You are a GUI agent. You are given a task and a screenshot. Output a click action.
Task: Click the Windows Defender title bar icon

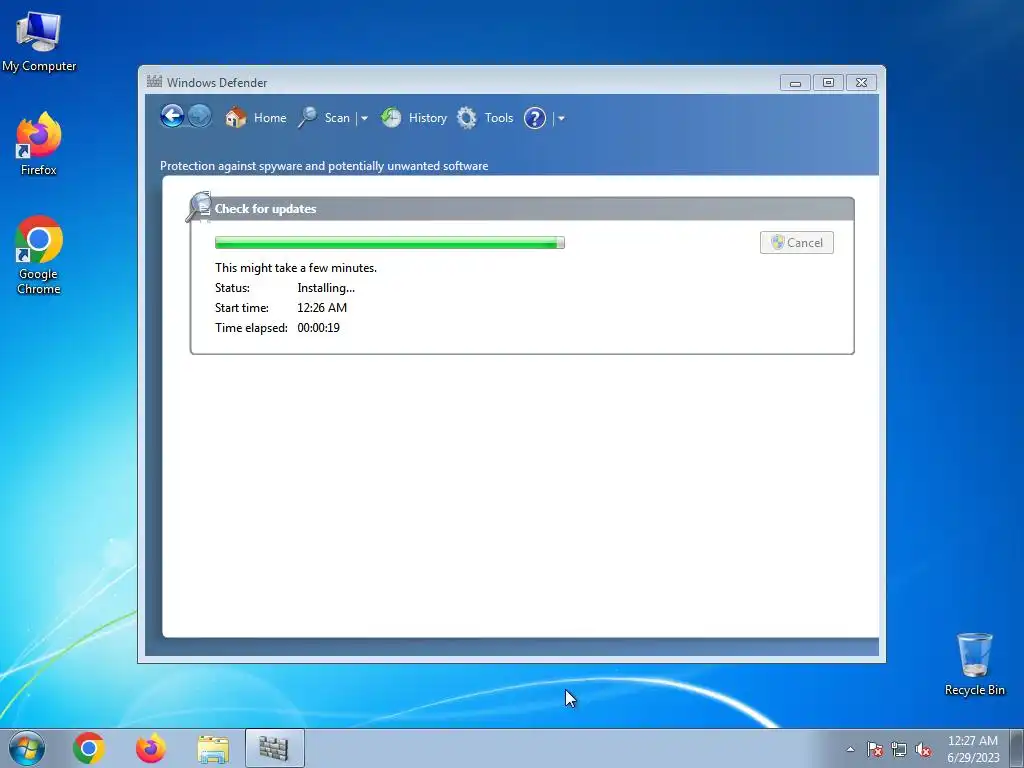point(154,82)
